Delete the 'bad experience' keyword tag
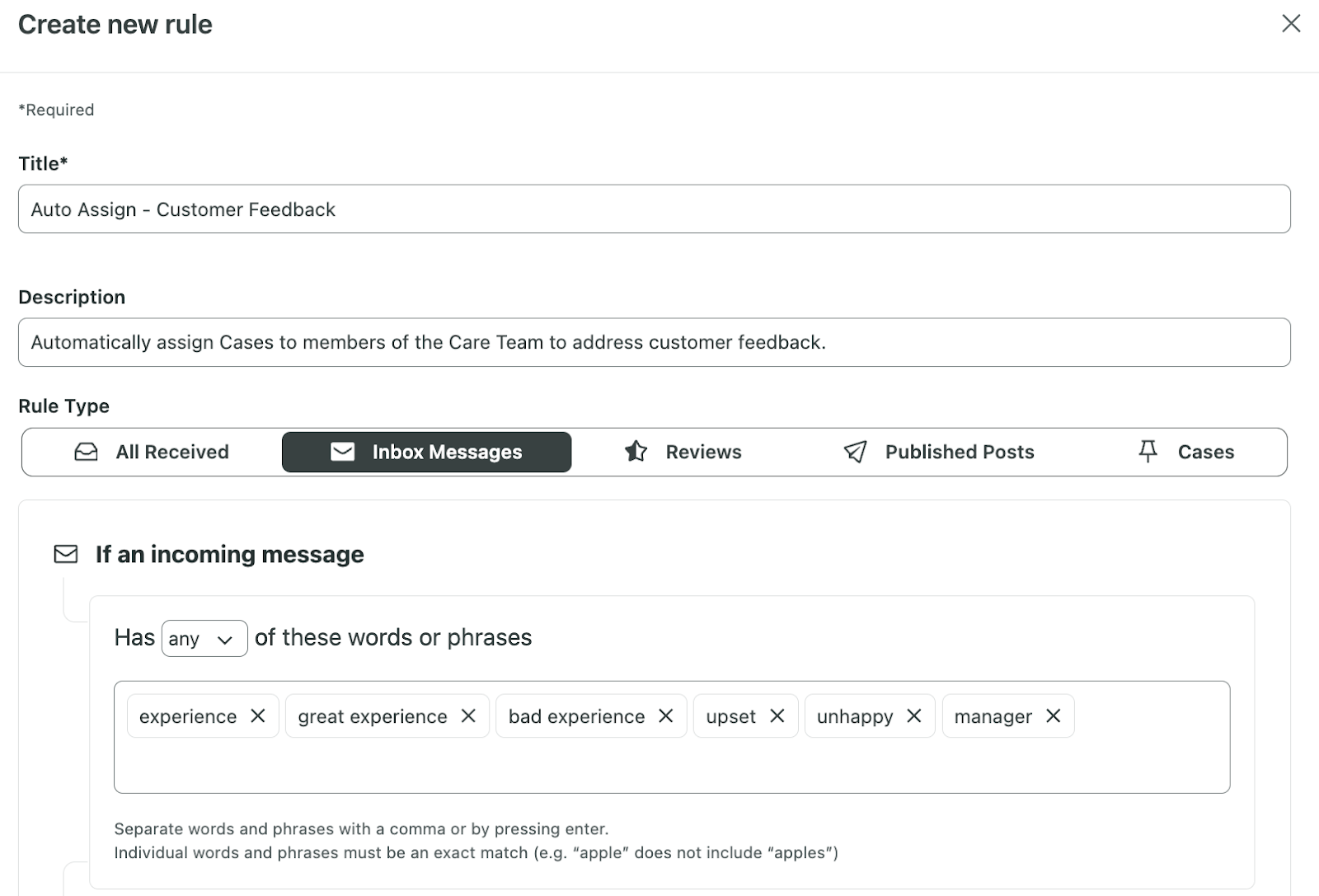1319x896 pixels. pyautogui.click(x=666, y=715)
